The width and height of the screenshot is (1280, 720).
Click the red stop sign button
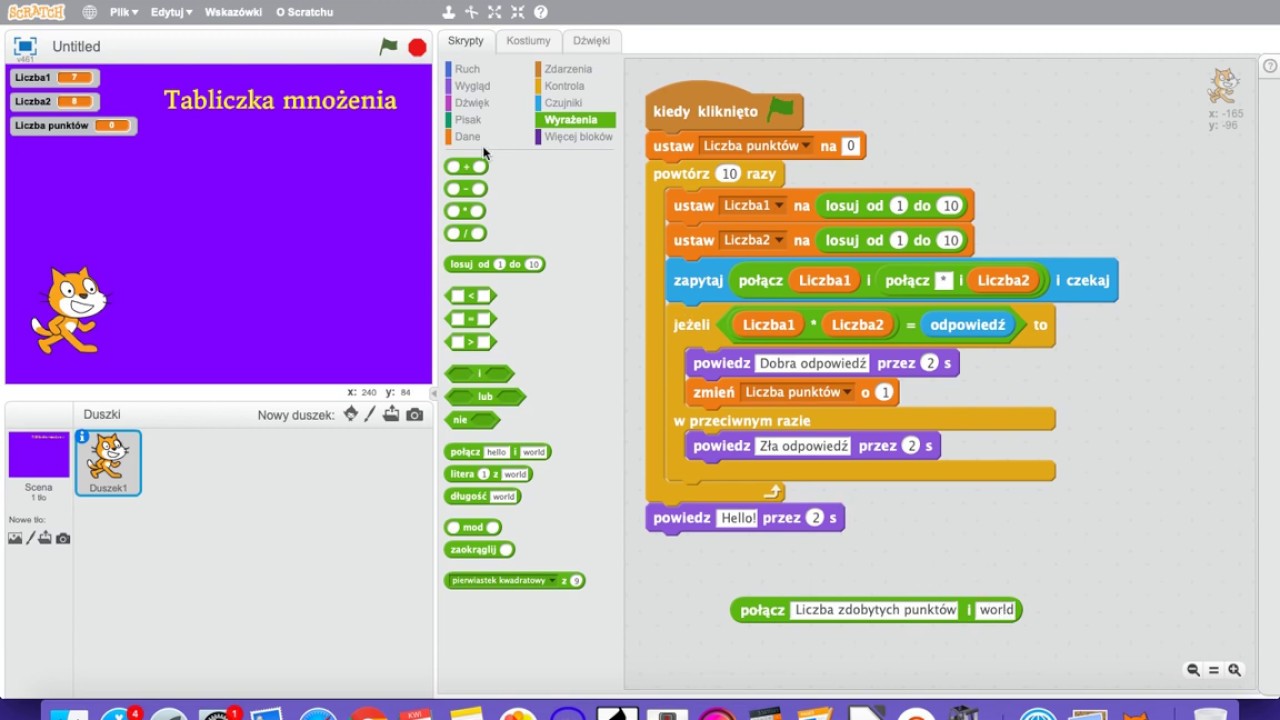coord(417,47)
